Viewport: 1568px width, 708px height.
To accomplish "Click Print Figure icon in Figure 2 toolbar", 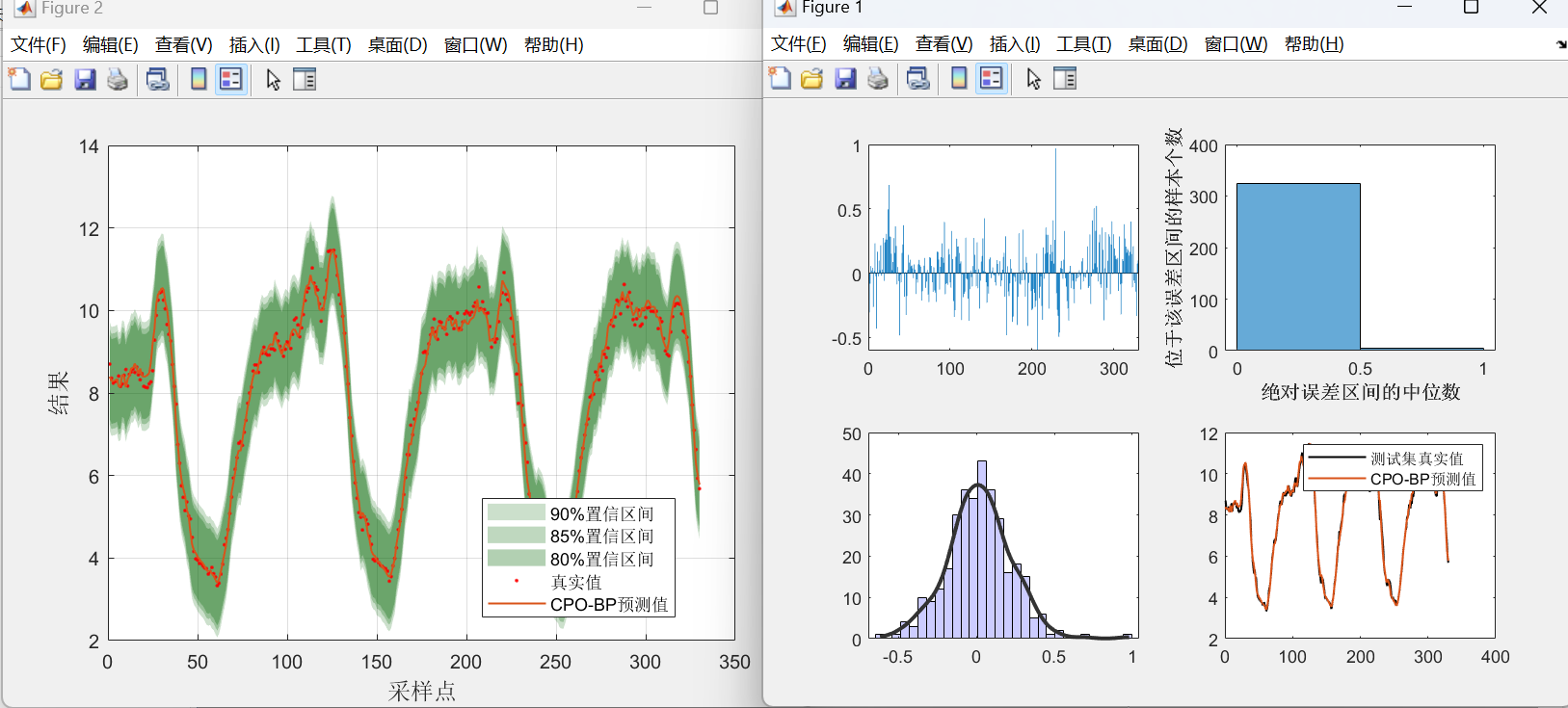I will (x=118, y=79).
